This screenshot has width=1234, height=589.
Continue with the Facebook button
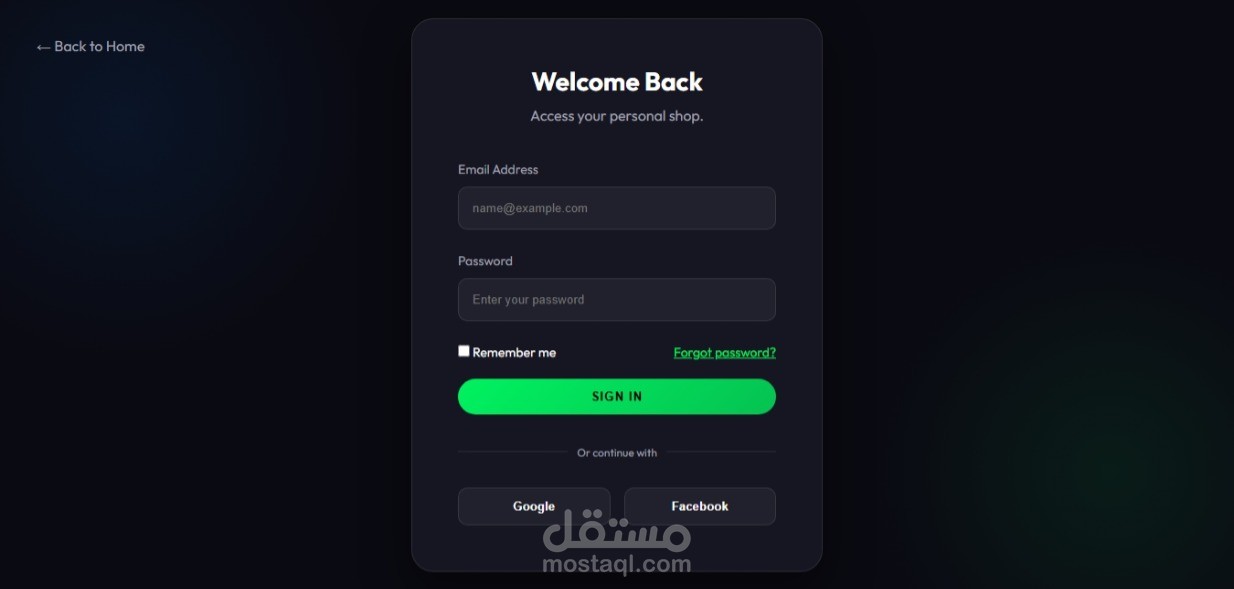pos(700,506)
